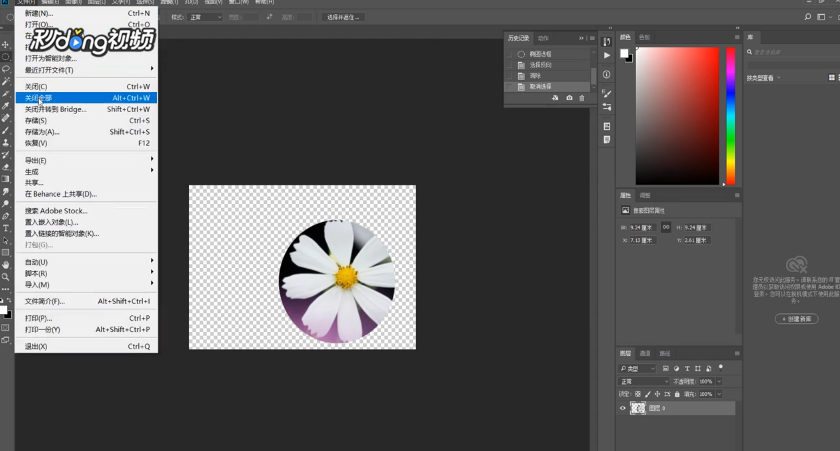Select the Hand tool
Viewport: 840px width, 451px height.
(6, 265)
